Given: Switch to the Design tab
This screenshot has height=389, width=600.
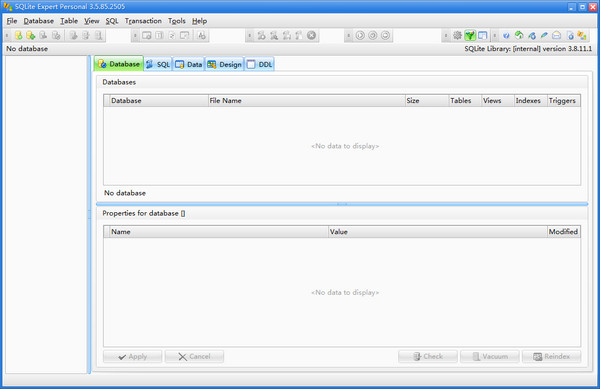Looking at the screenshot, I should pyautogui.click(x=225, y=65).
